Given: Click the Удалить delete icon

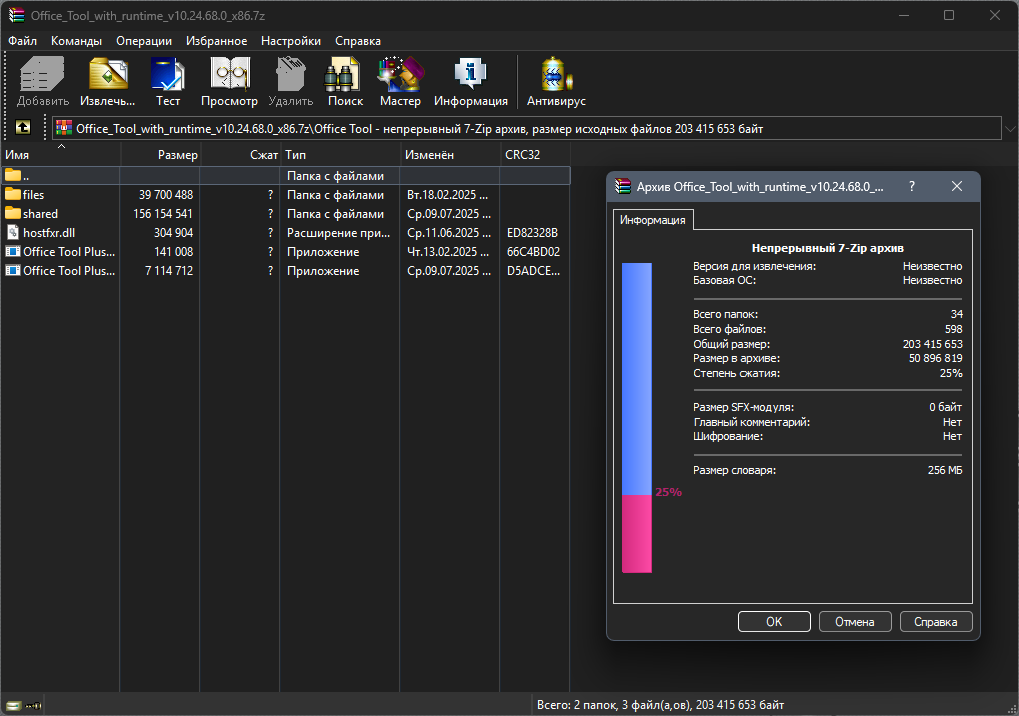Looking at the screenshot, I should (x=290, y=73).
